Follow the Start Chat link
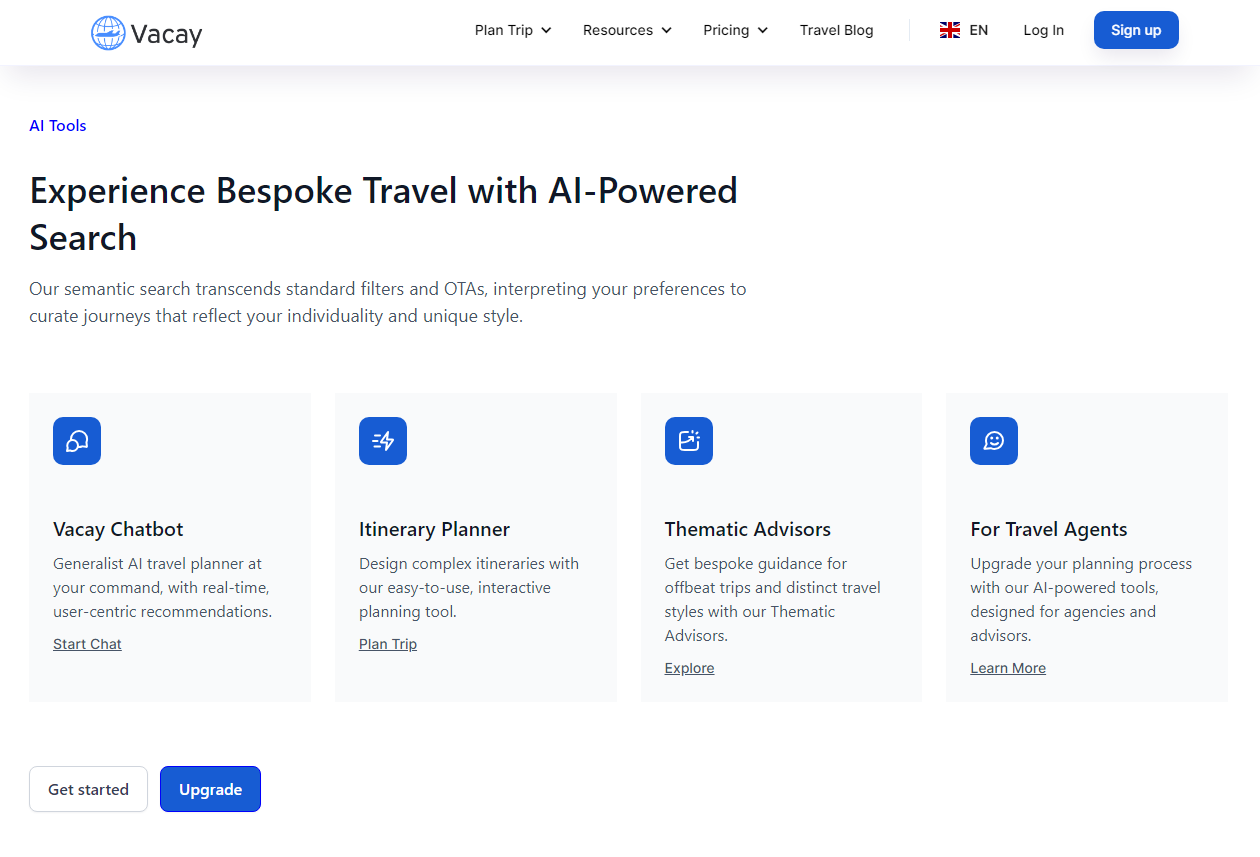 87,644
